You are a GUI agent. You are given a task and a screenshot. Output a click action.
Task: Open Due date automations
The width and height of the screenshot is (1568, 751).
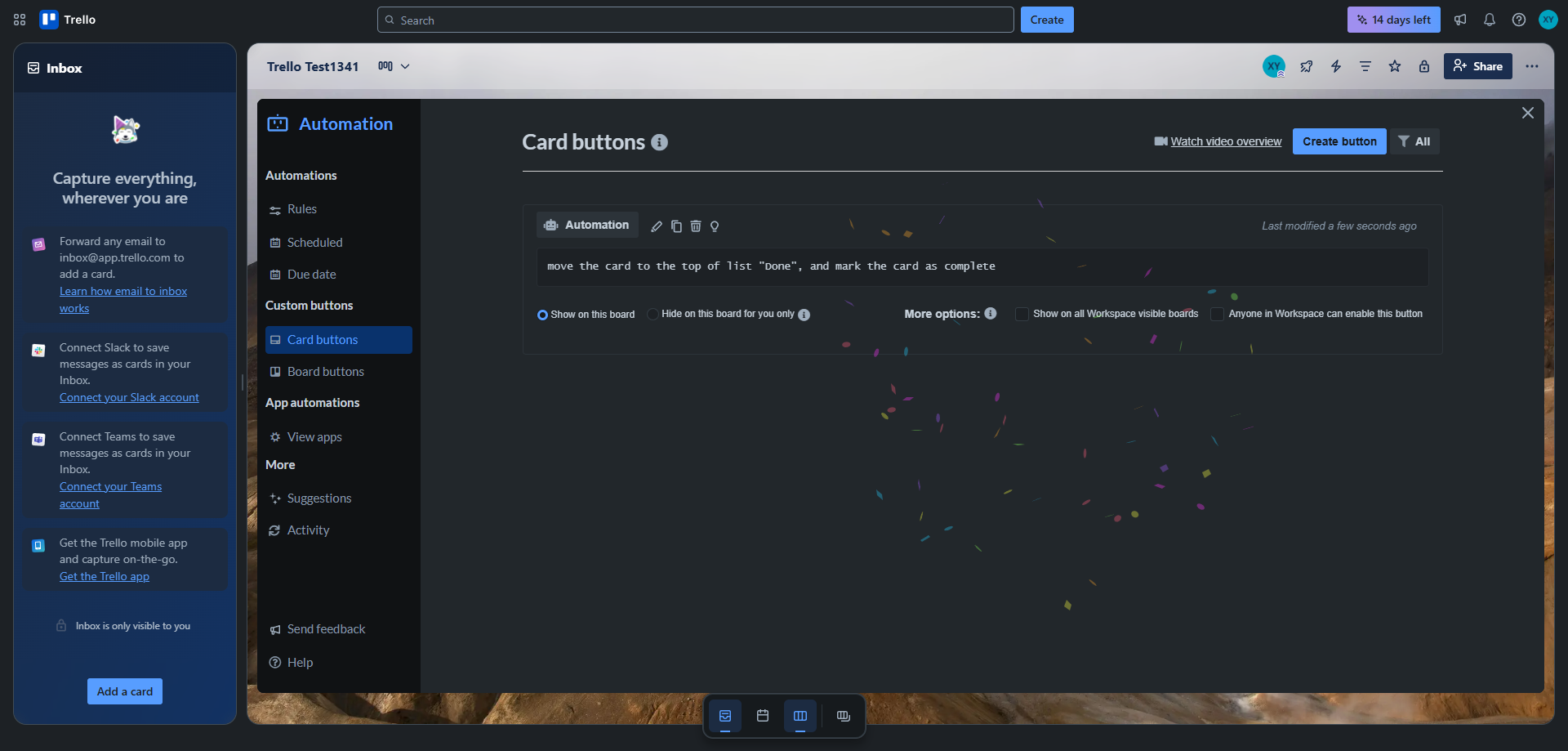[x=338, y=275]
